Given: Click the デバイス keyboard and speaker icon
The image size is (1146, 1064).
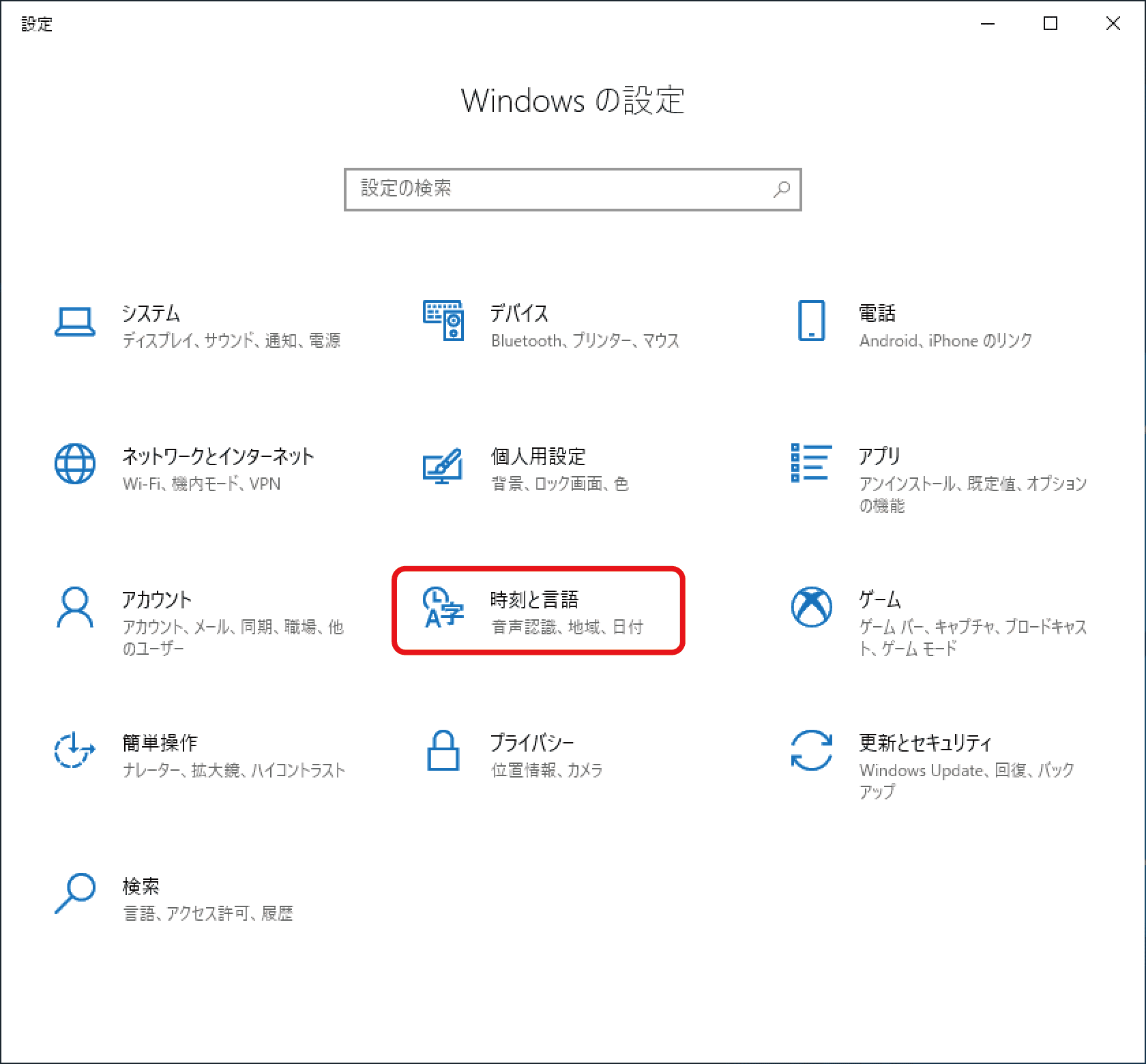Looking at the screenshot, I should [443, 321].
